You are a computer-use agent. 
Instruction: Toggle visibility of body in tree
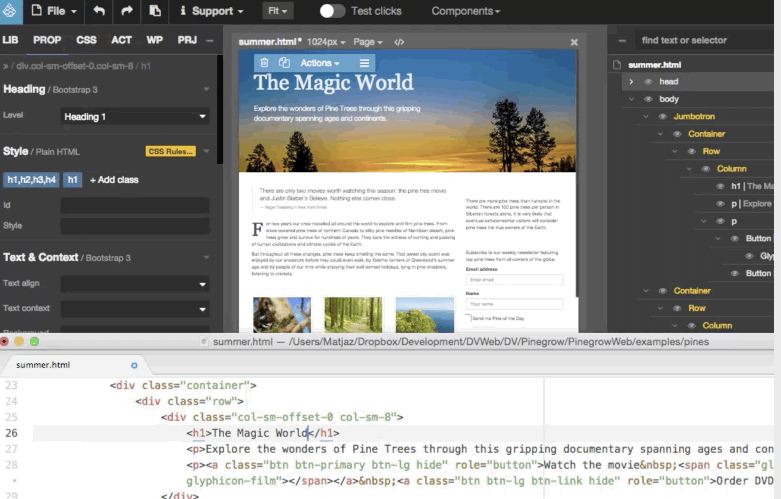coord(648,99)
